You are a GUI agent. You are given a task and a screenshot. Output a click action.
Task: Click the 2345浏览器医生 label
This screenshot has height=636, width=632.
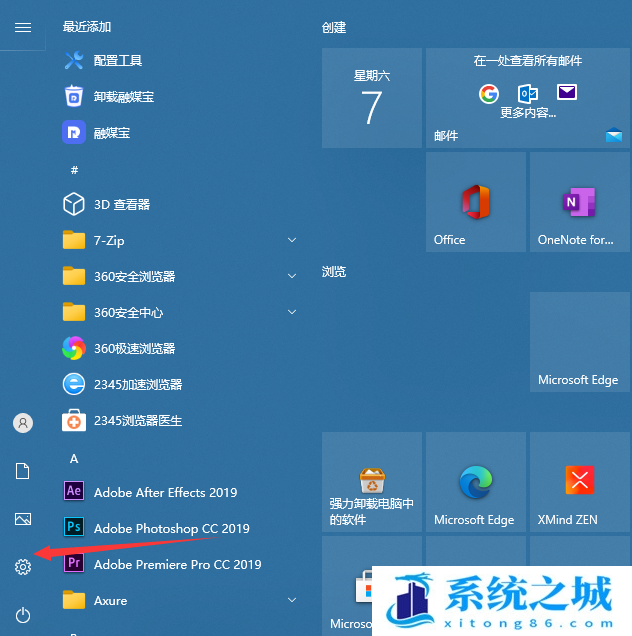(138, 421)
